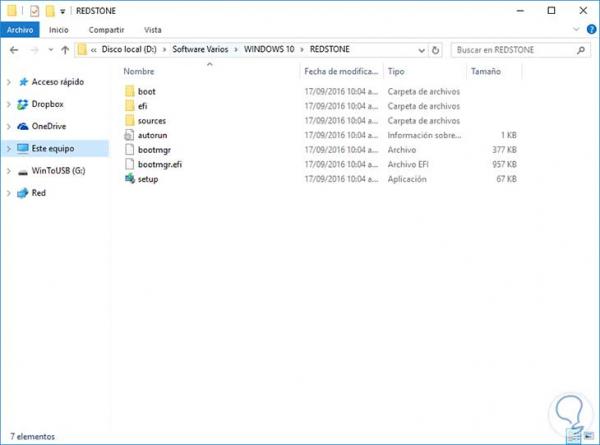Switch to the Vista ribbon tab
The width and height of the screenshot is (600, 445).
[x=153, y=30]
